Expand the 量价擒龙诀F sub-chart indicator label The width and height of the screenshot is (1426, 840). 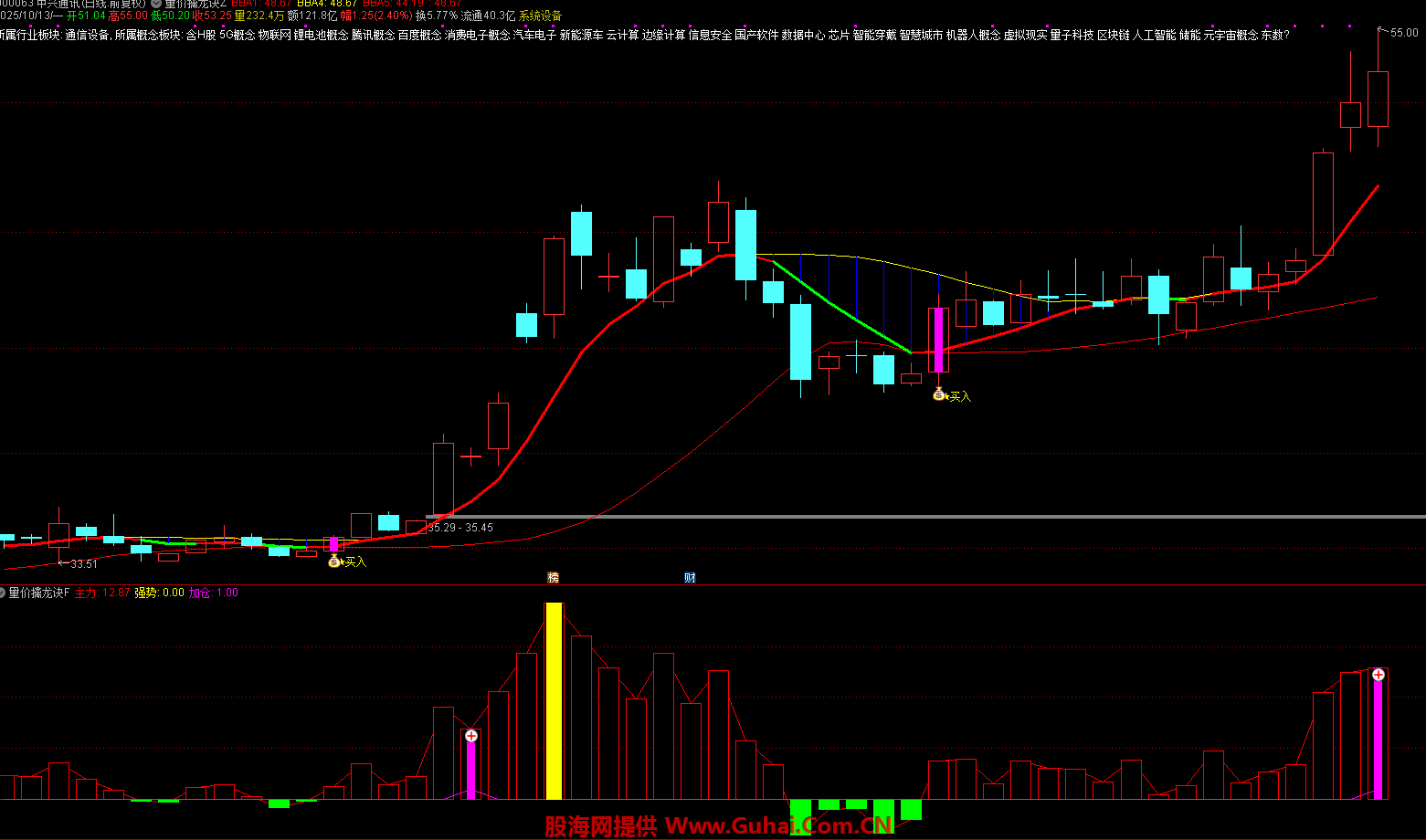tap(38, 593)
